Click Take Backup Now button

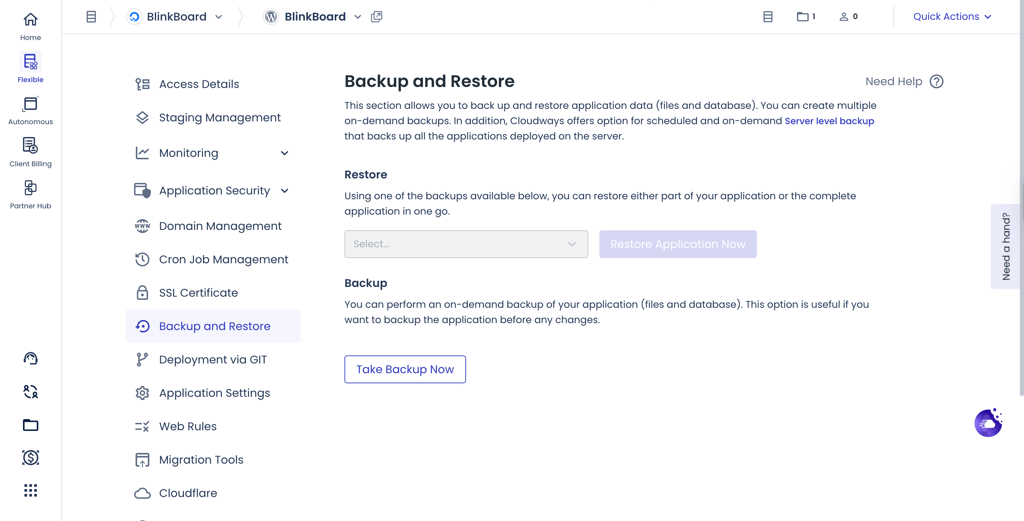tap(405, 370)
